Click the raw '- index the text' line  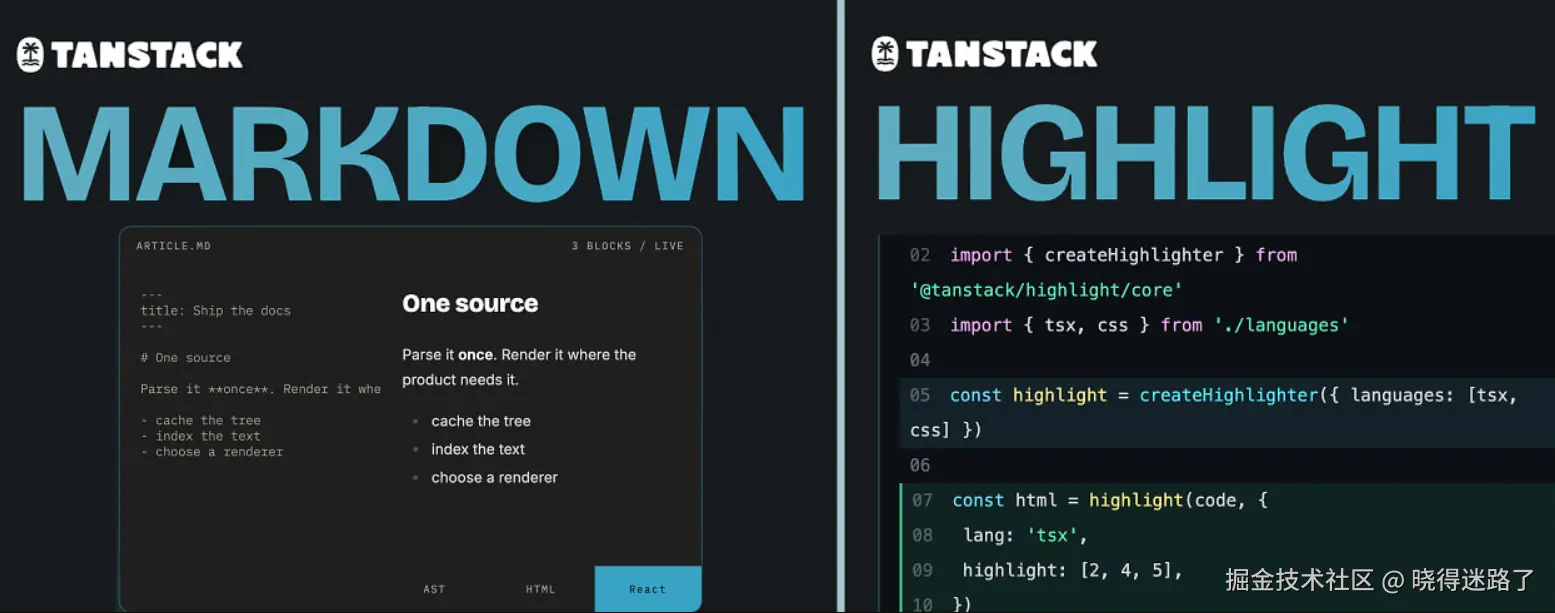click(x=200, y=436)
